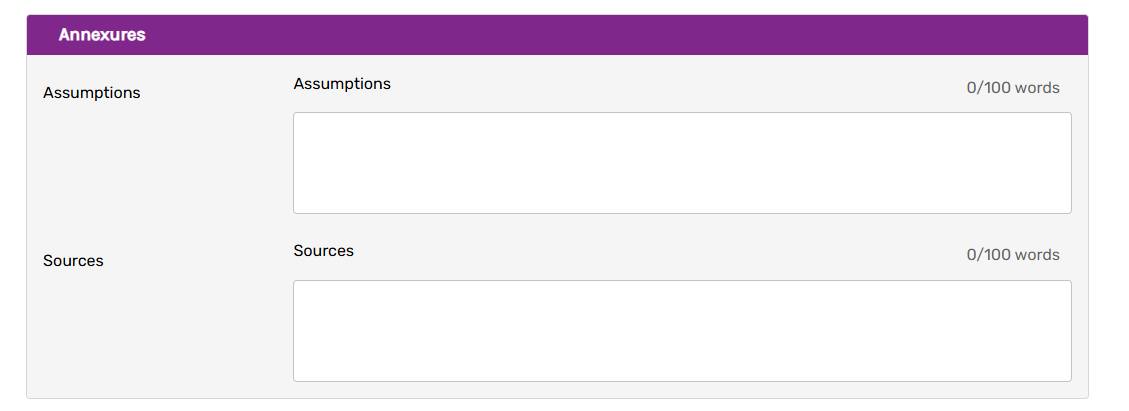This screenshot has height=411, width=1129.
Task: Click the purple Annexures header bar
Action: 600,35
